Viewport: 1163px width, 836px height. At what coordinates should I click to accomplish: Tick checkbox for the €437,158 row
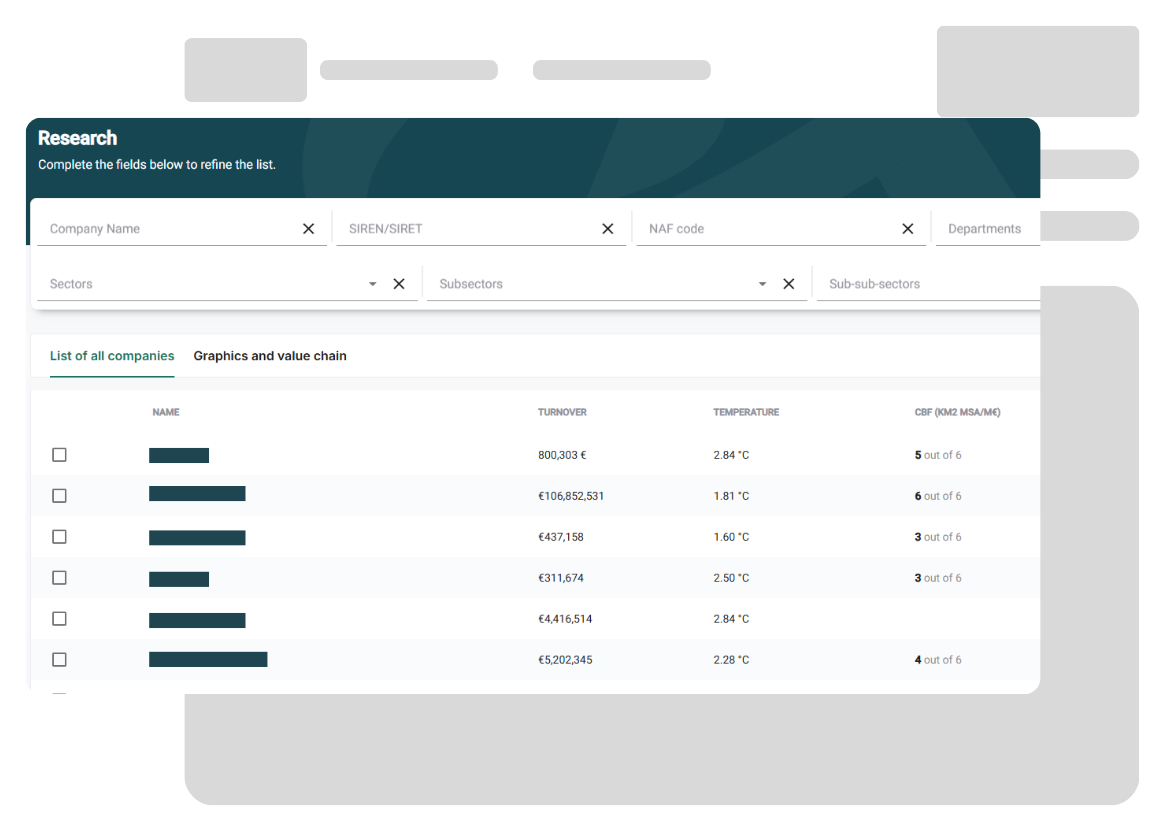[x=59, y=536]
